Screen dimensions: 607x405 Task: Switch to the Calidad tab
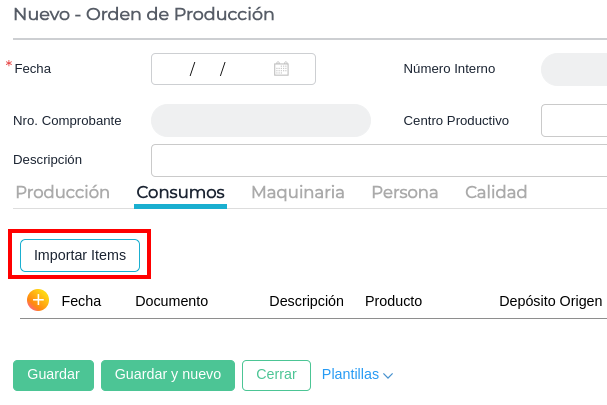(x=495, y=192)
